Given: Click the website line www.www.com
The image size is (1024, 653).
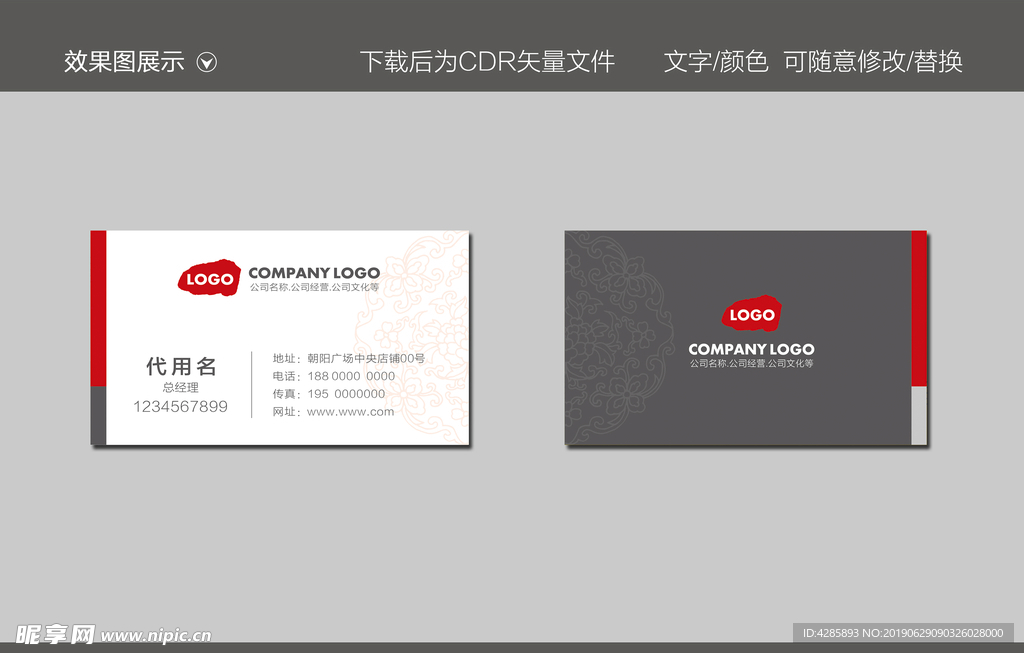Looking at the screenshot, I should point(352,411).
